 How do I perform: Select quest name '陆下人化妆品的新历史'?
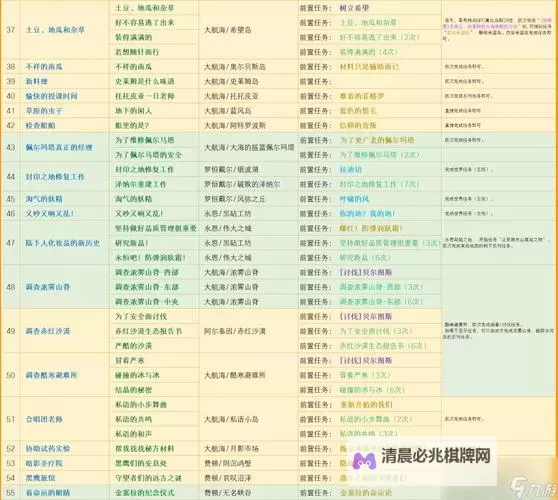click(63, 243)
